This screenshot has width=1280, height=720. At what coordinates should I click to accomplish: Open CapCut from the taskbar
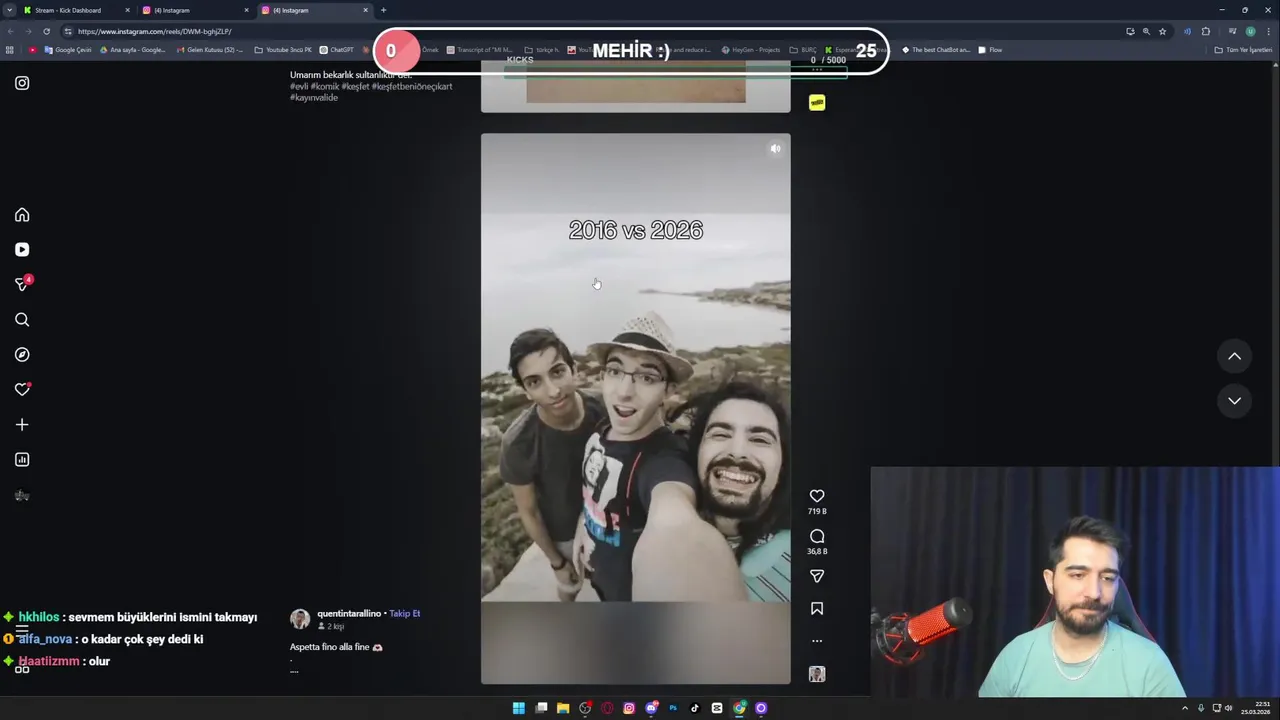pos(717,708)
